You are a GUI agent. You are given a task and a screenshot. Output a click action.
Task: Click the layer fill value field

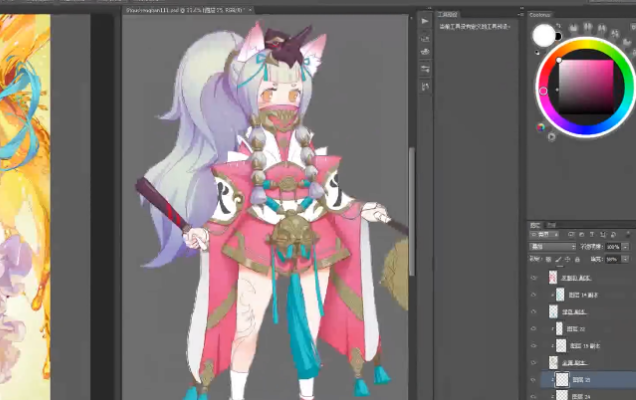click(613, 259)
